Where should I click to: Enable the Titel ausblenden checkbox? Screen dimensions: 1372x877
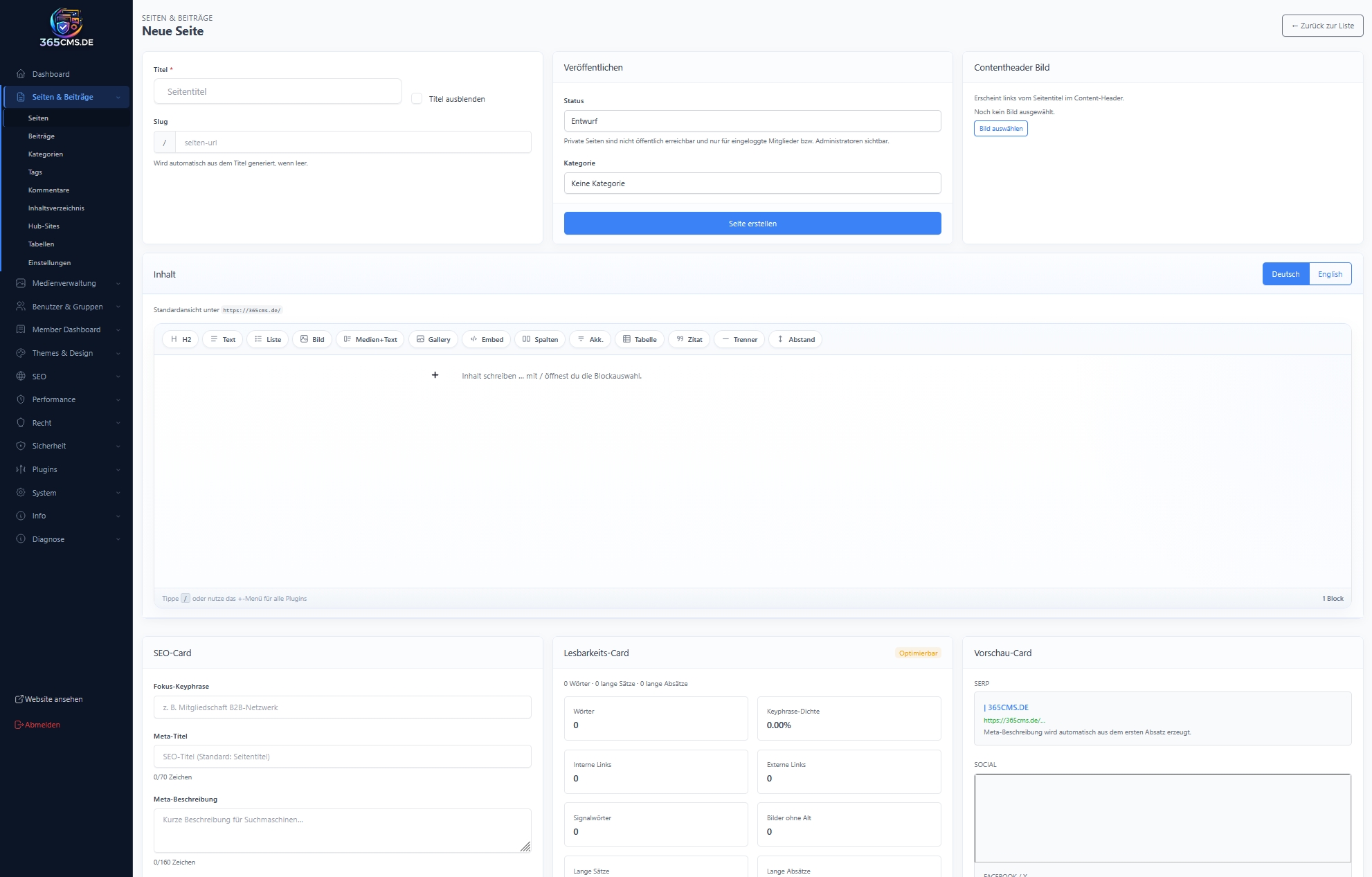(417, 99)
